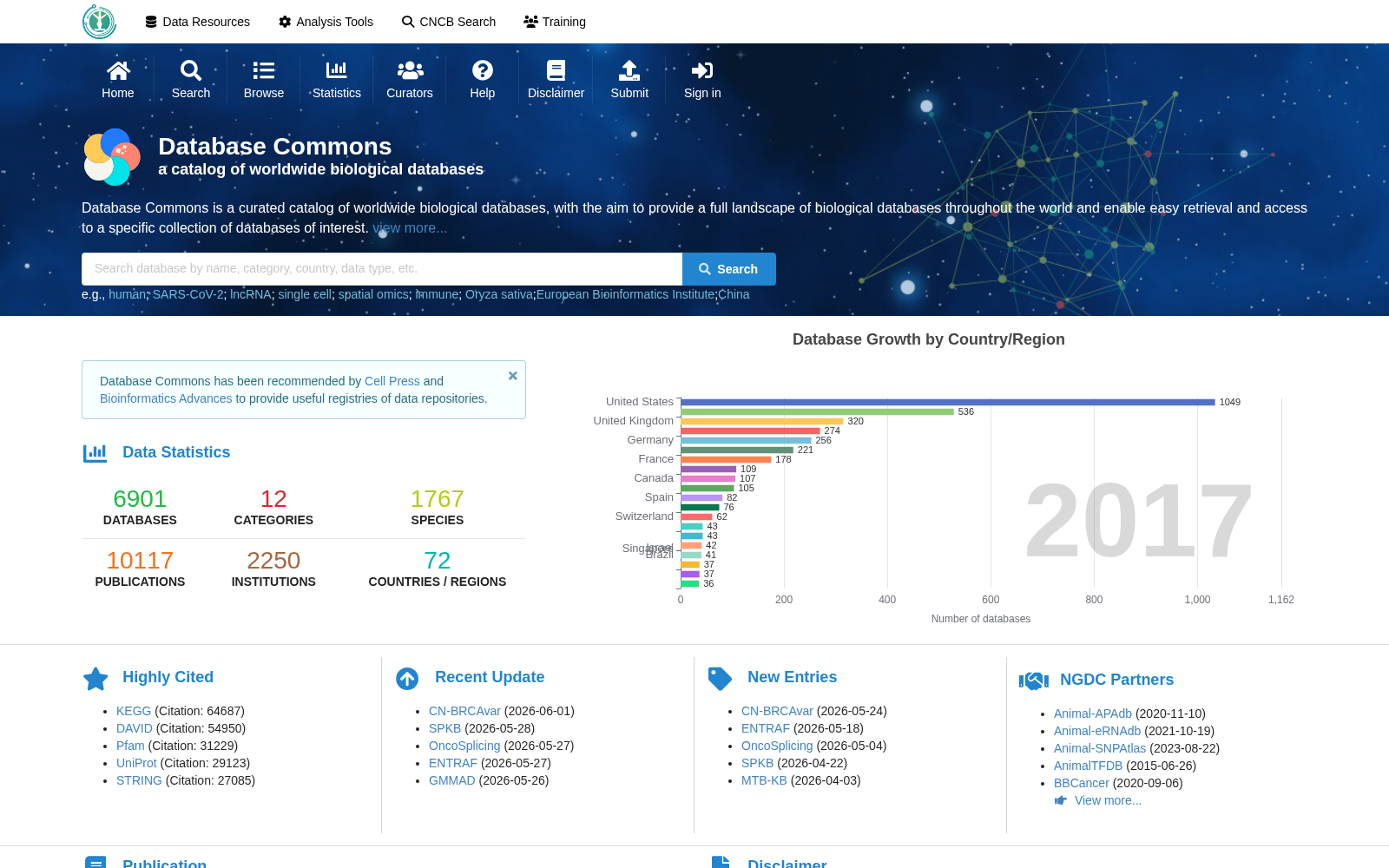Focus the database search input field
This screenshot has width=1389, height=868.
pyautogui.click(x=382, y=269)
